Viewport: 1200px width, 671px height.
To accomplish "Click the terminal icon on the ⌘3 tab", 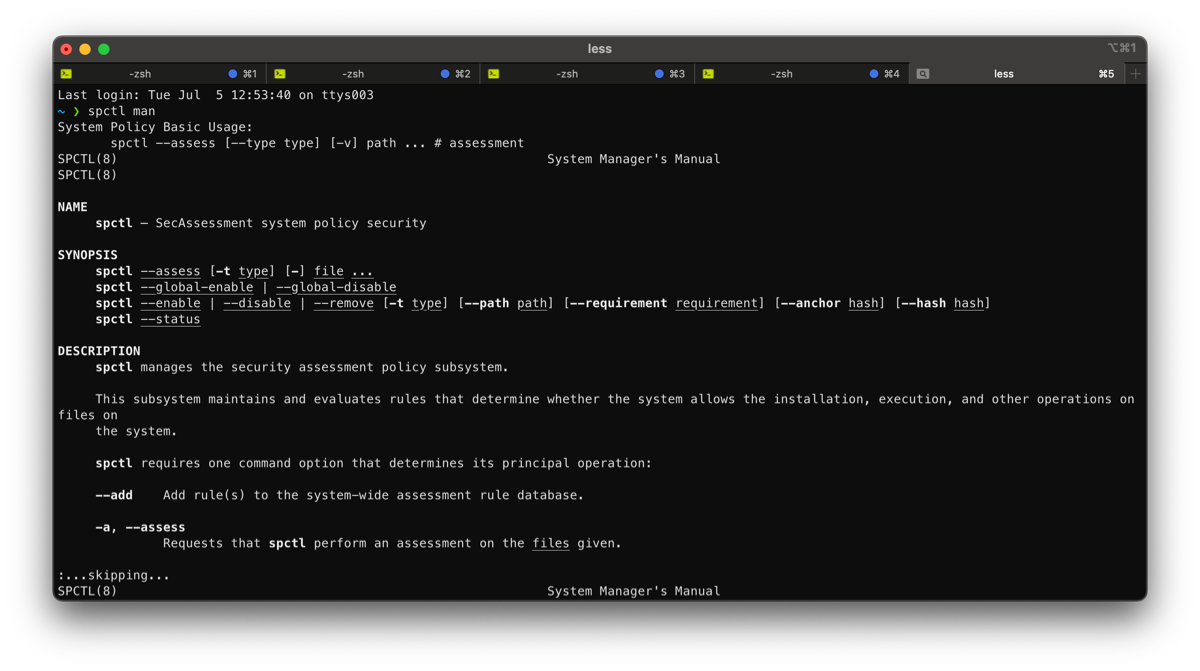I will click(x=494, y=74).
